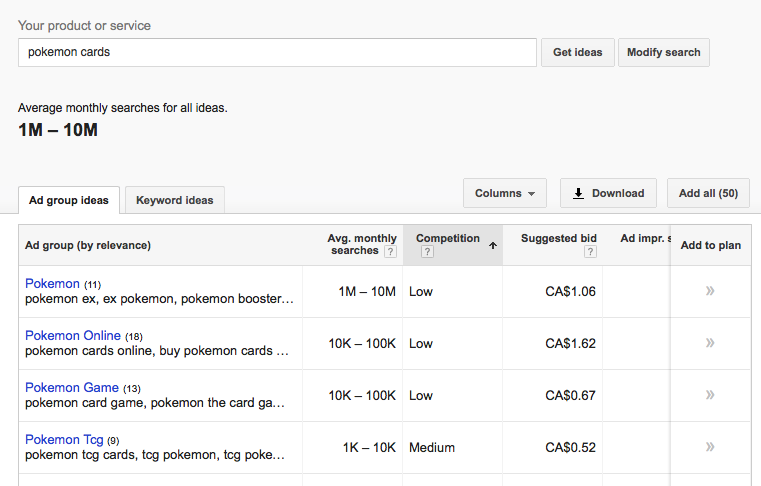The image size is (761, 486).
Task: Switch to Keyword ideas tab
Action: [x=175, y=200]
